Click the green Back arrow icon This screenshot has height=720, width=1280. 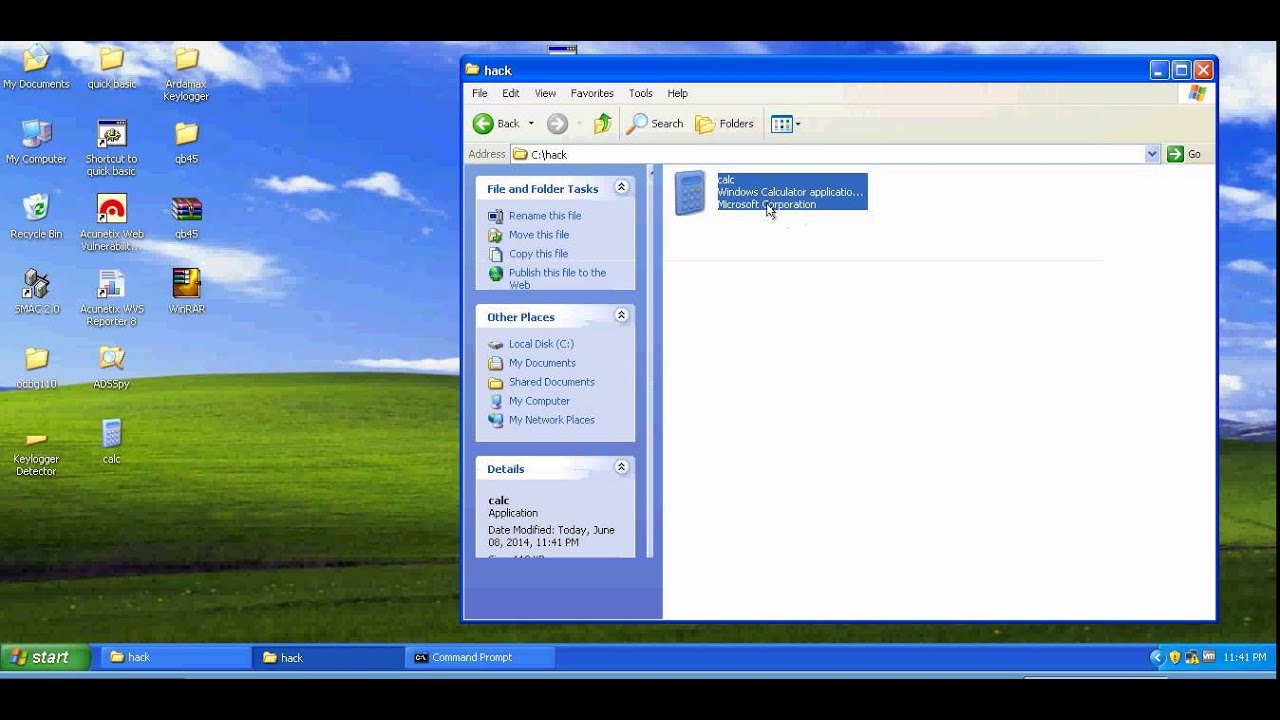click(x=483, y=124)
